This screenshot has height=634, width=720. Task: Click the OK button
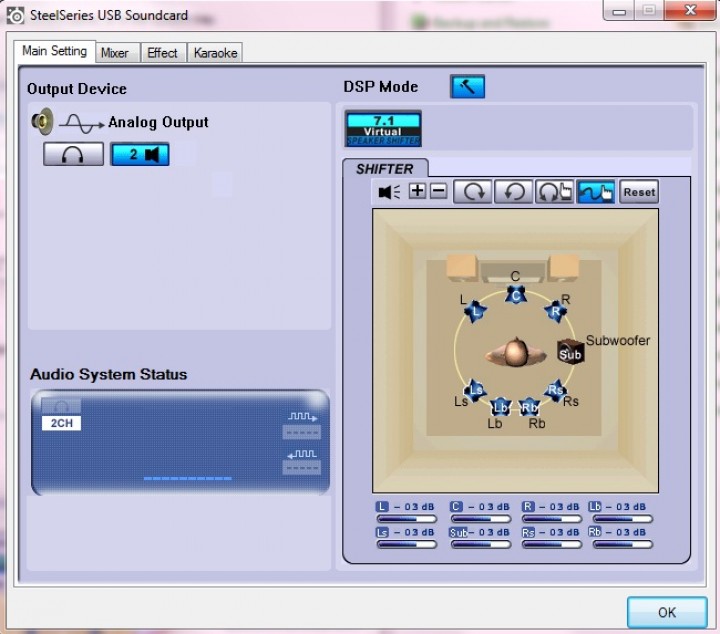[667, 612]
